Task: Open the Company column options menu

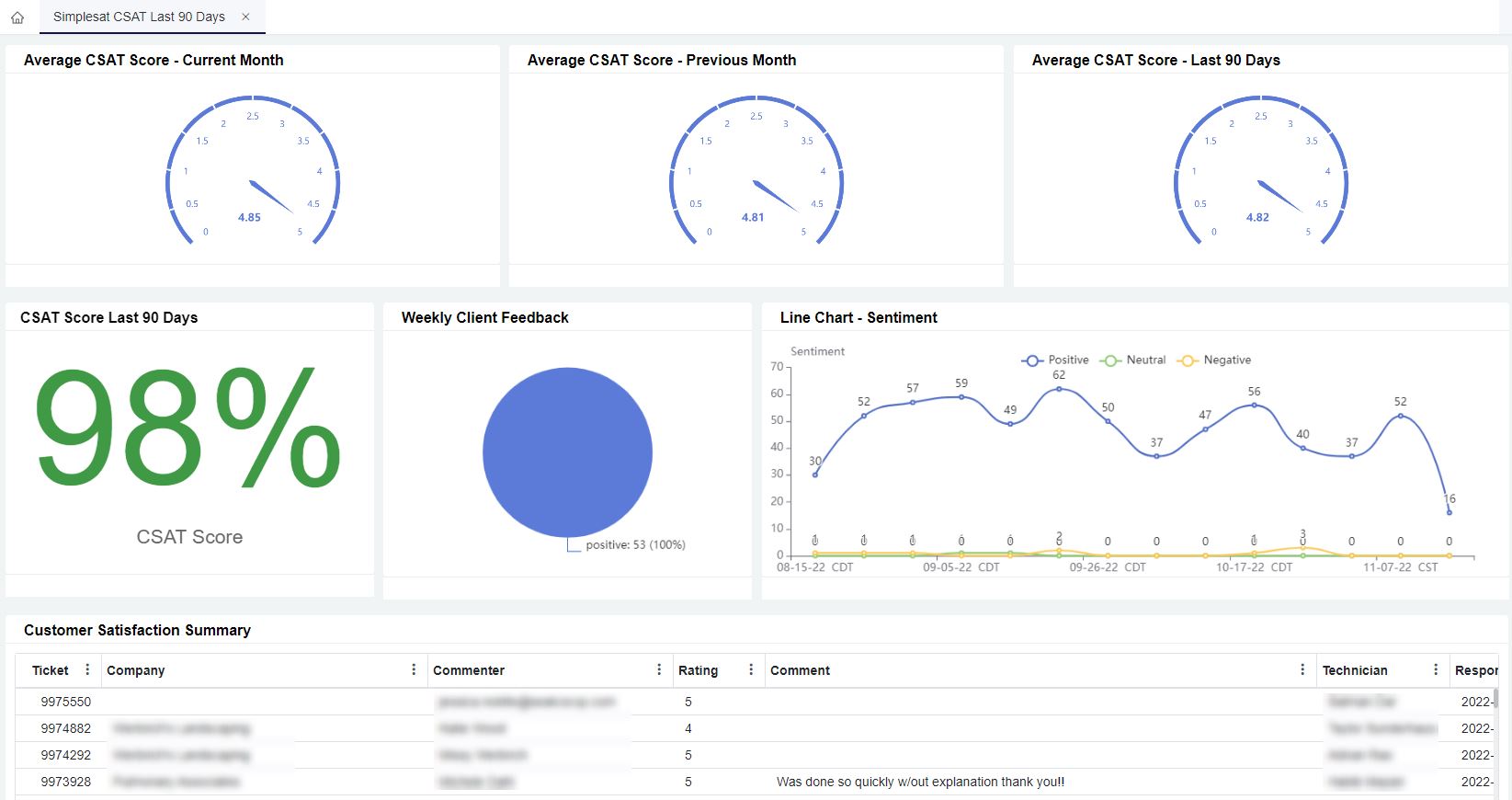Action: (414, 669)
